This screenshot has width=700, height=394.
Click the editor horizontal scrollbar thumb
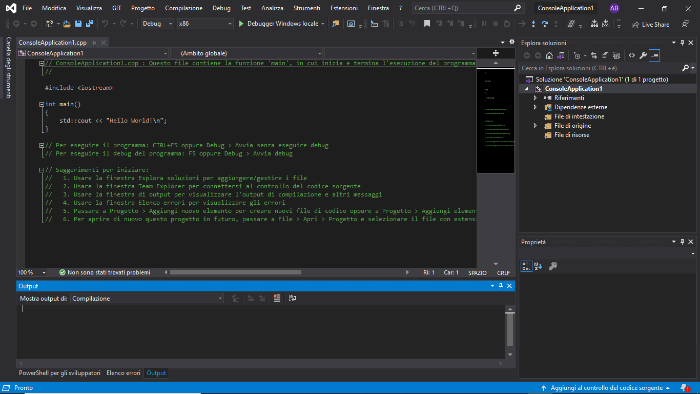(235, 272)
